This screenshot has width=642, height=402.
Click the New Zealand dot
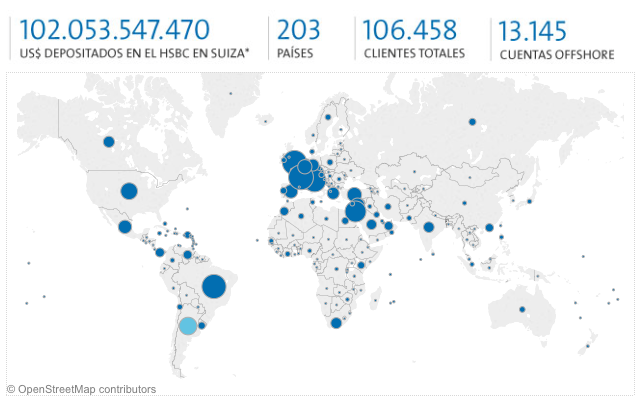click(588, 346)
